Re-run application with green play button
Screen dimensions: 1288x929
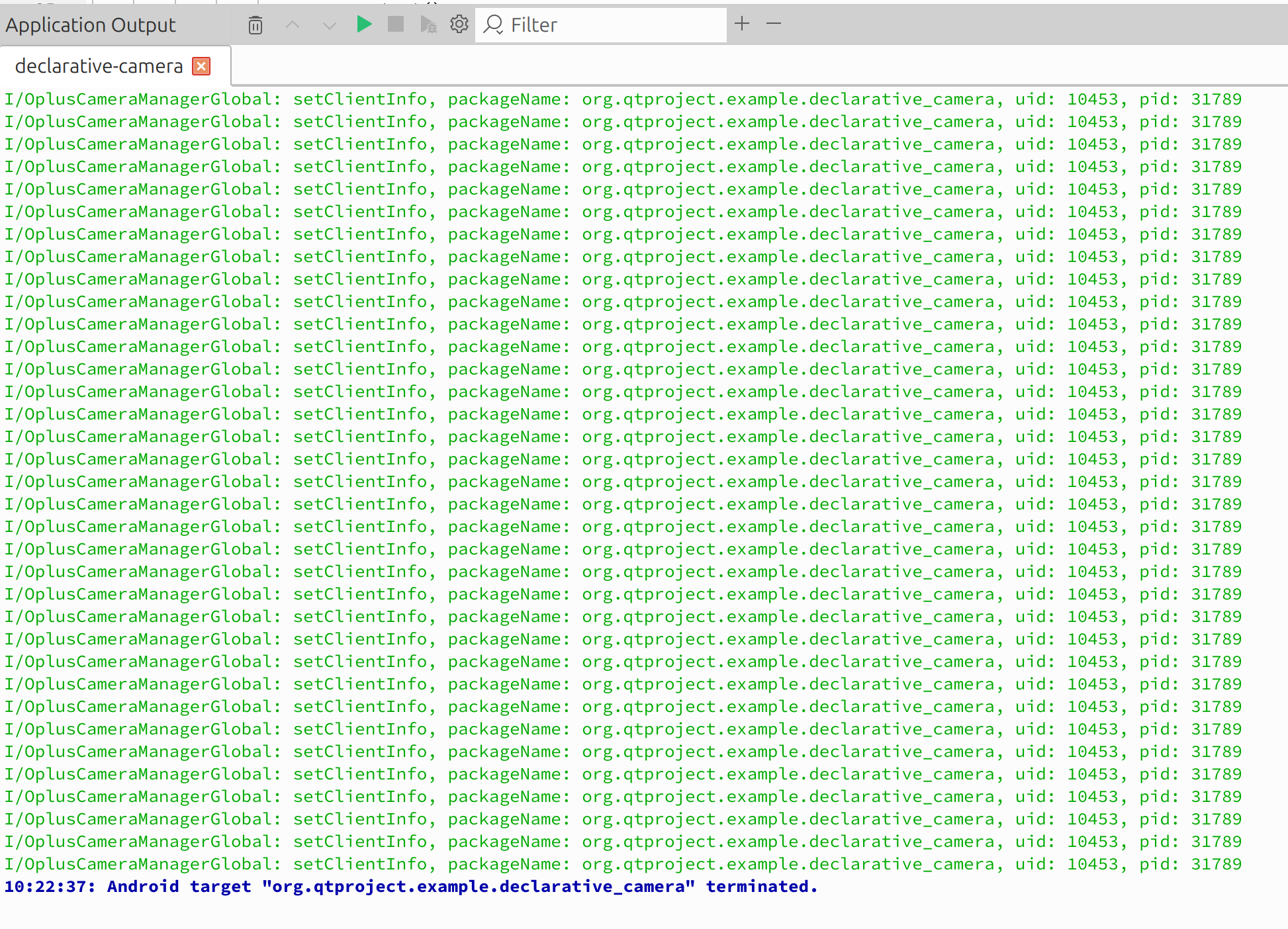click(x=363, y=24)
